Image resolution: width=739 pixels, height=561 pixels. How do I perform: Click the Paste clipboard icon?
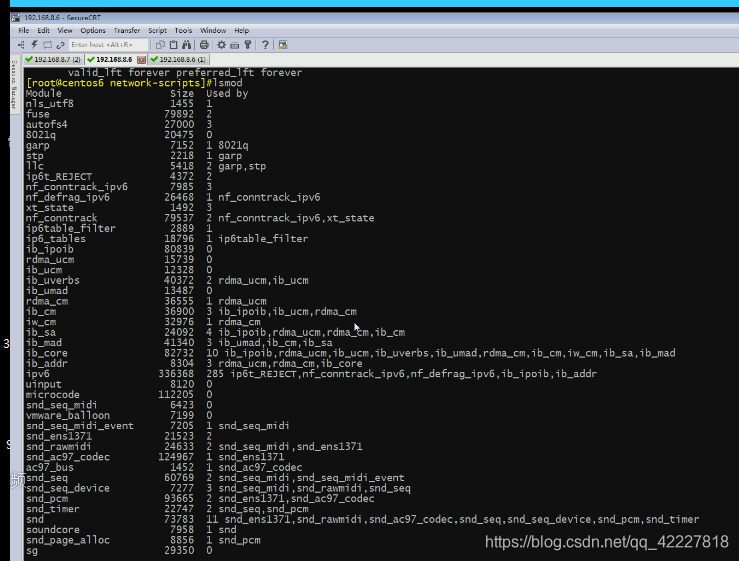173,45
